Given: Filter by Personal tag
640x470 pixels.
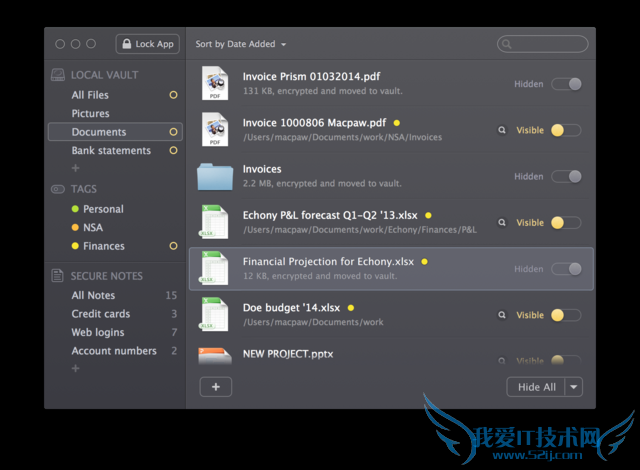Looking at the screenshot, I should click(103, 209).
